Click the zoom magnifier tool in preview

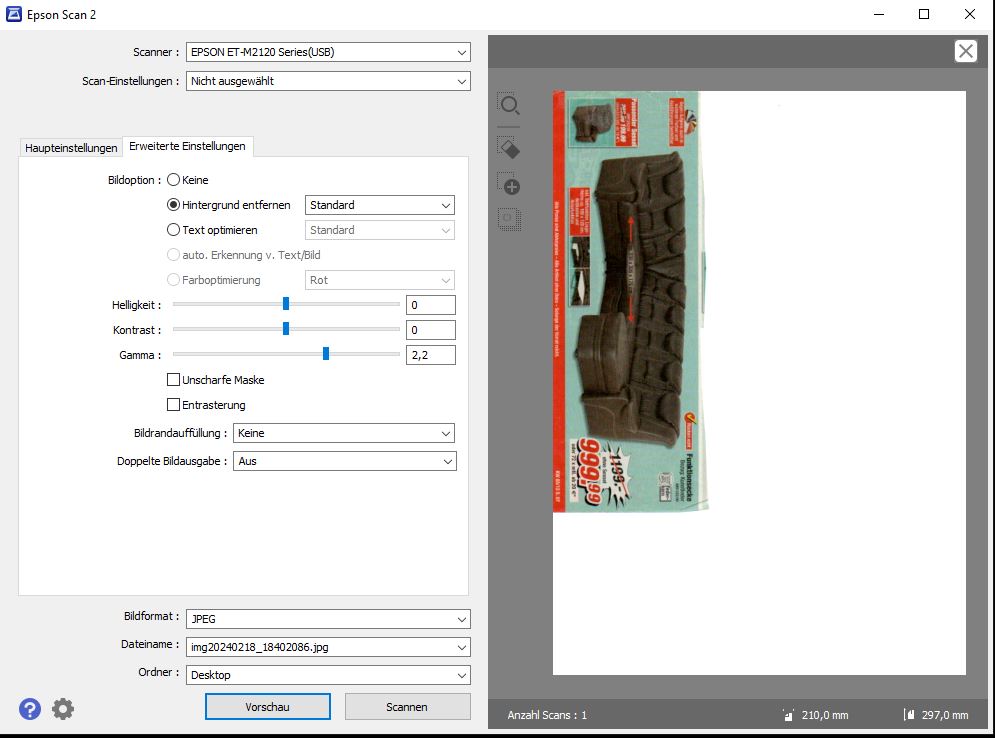[x=510, y=105]
